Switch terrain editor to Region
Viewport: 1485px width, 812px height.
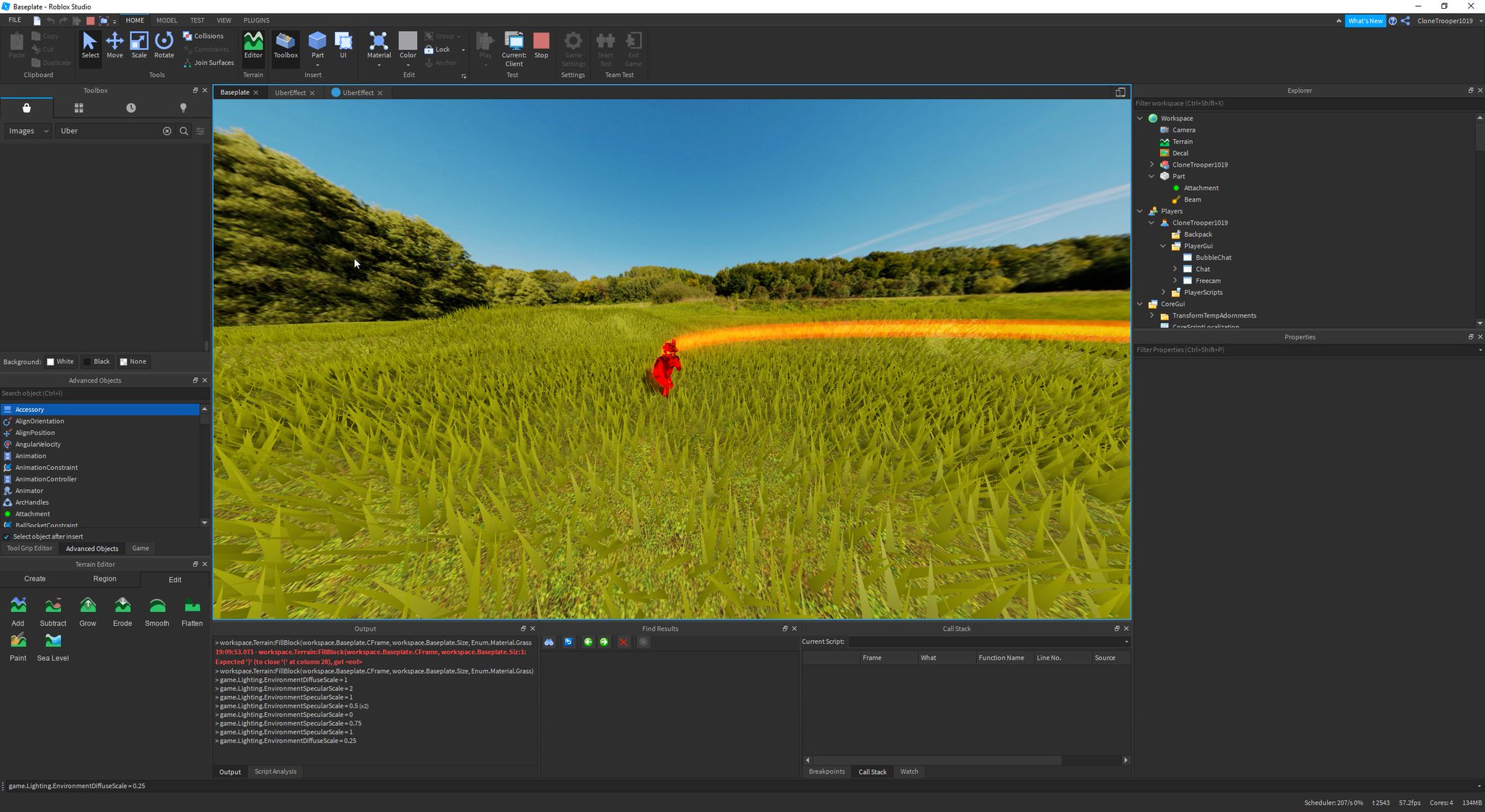[104, 579]
